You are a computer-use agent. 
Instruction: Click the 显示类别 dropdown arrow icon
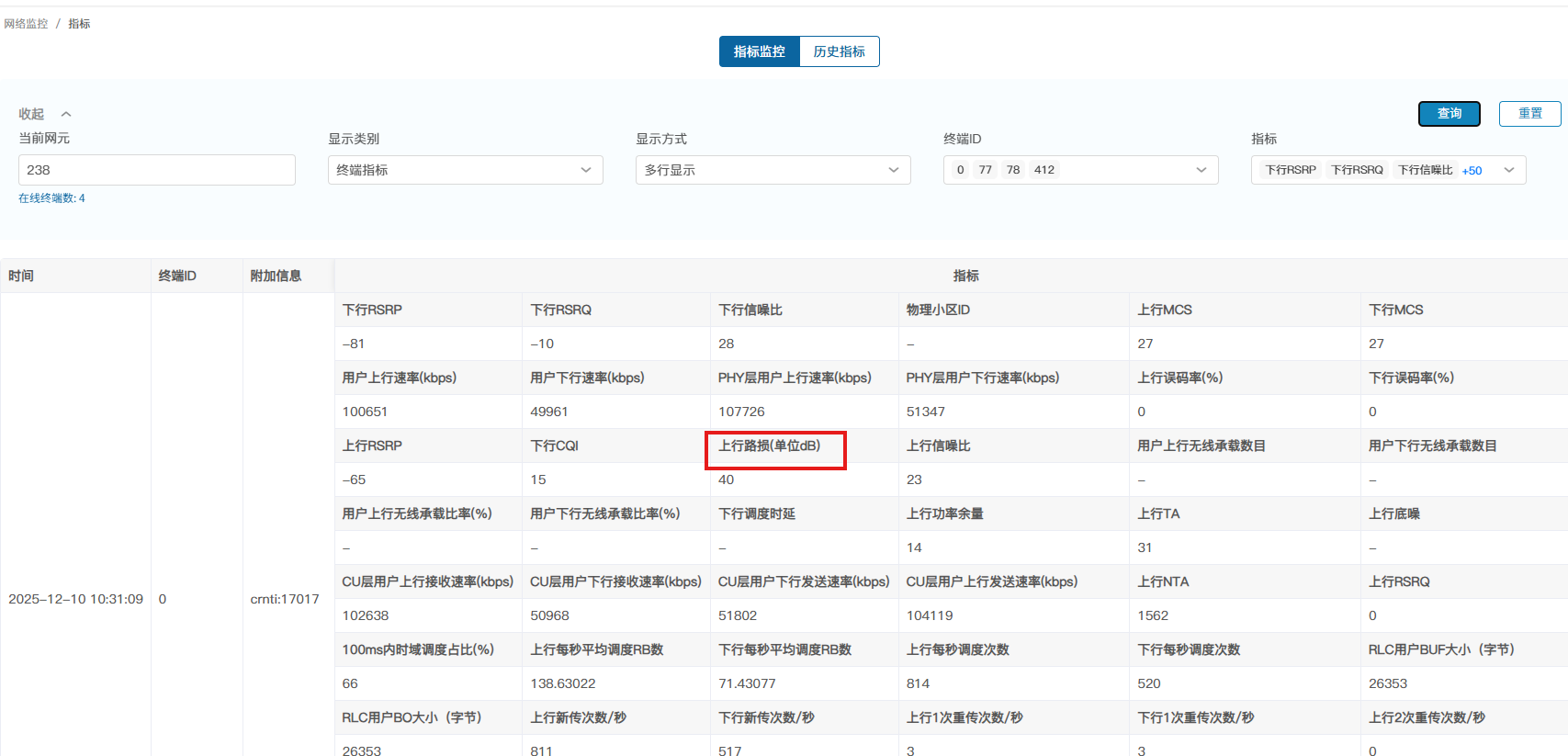click(x=586, y=170)
